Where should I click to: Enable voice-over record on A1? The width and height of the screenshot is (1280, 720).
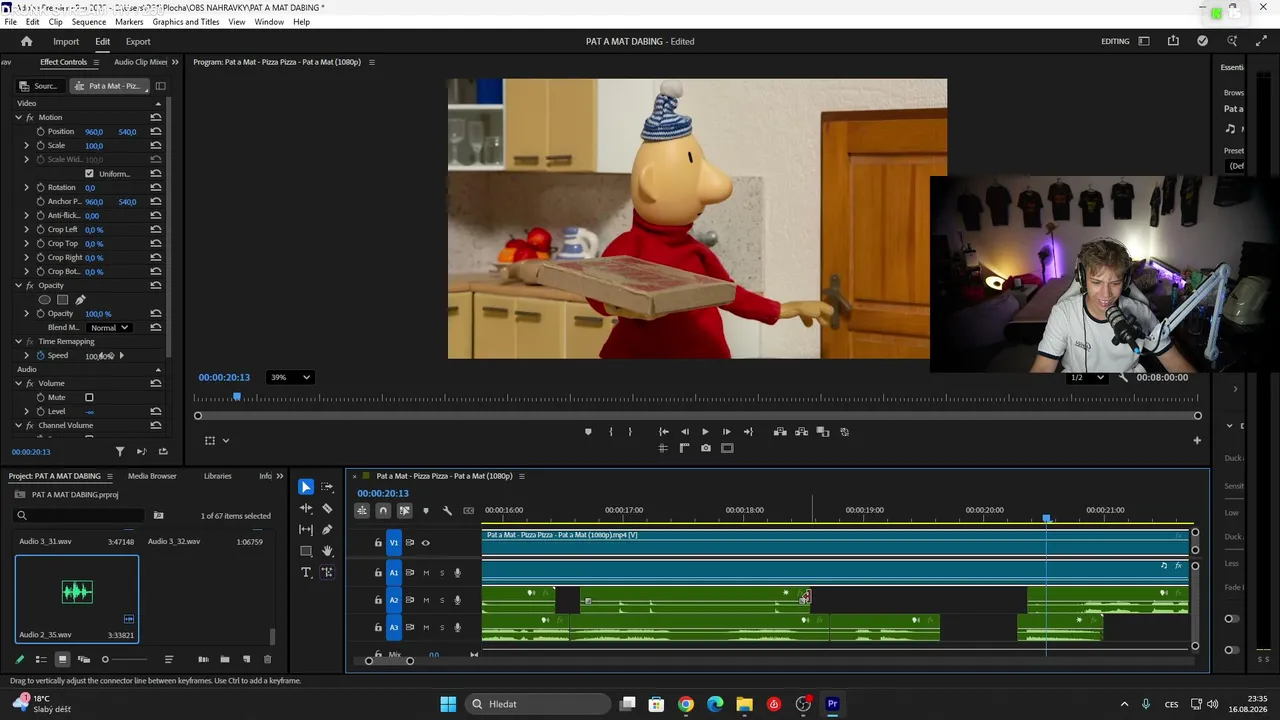pos(458,573)
